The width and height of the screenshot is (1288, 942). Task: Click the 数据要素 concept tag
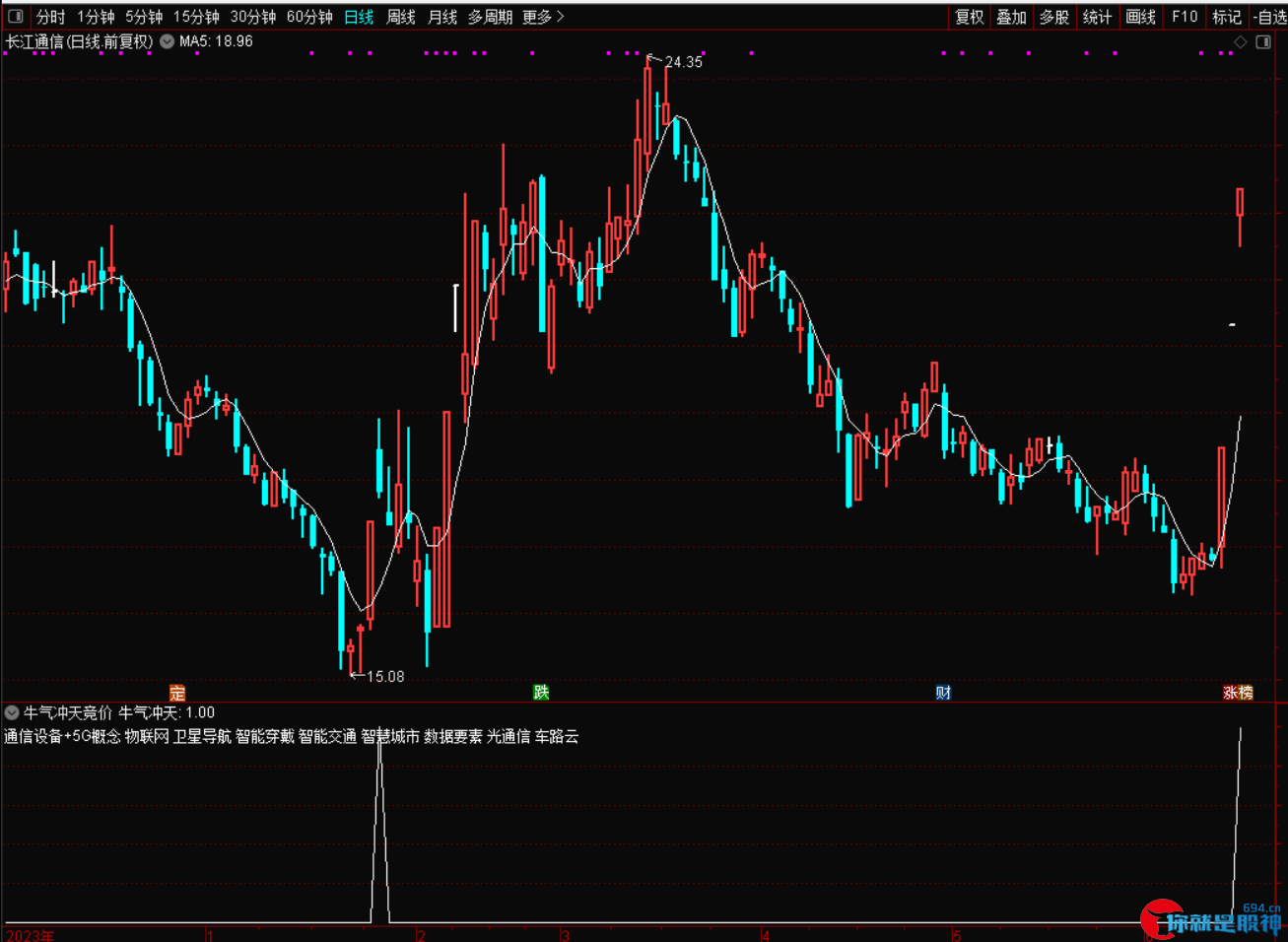[x=453, y=736]
